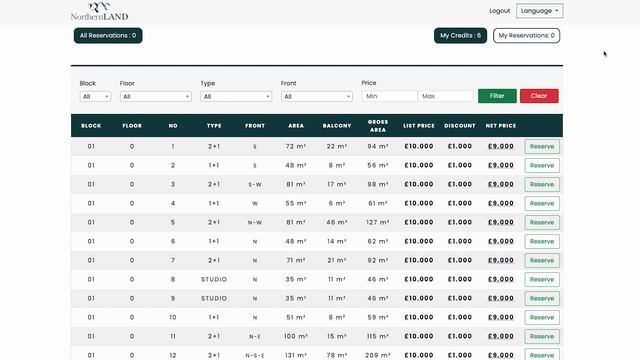Open My Reservations: 0
The width and height of the screenshot is (640, 360).
(527, 36)
